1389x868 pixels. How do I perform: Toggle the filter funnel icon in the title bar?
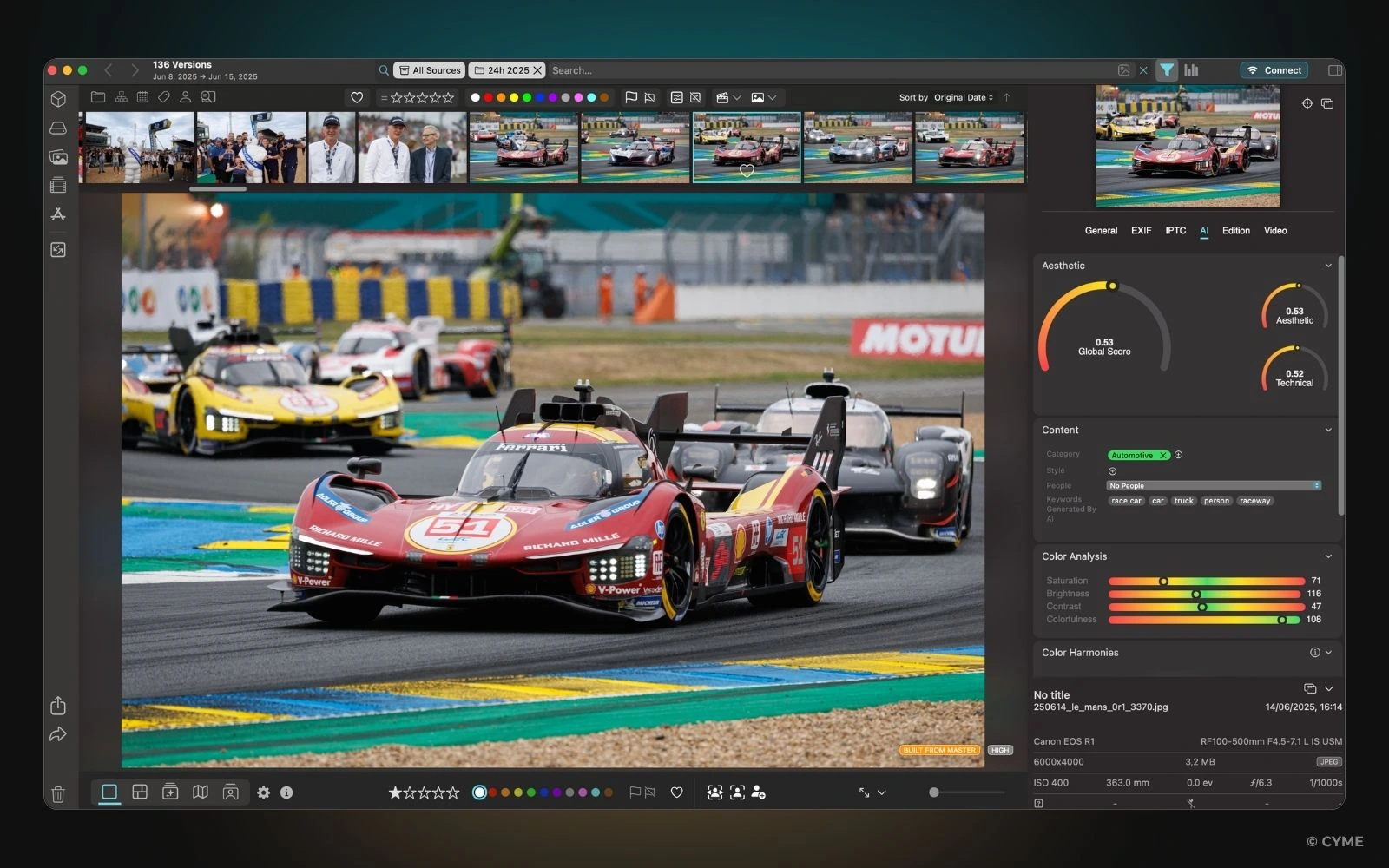[1166, 70]
